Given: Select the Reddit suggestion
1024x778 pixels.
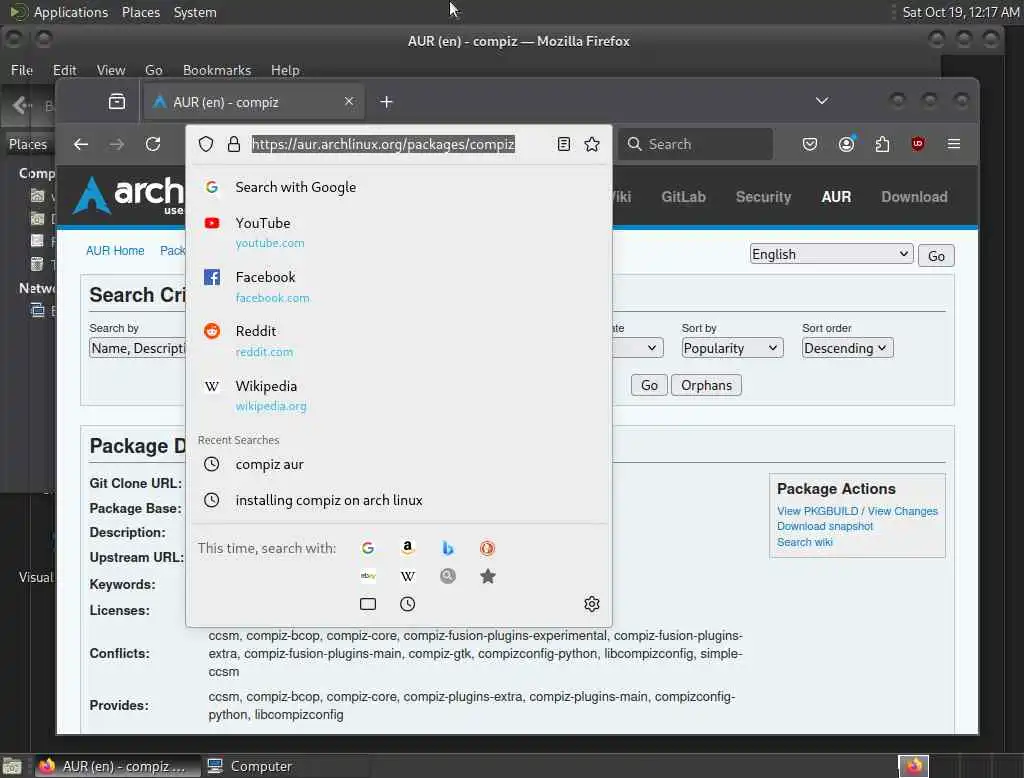Looking at the screenshot, I should click(398, 341).
